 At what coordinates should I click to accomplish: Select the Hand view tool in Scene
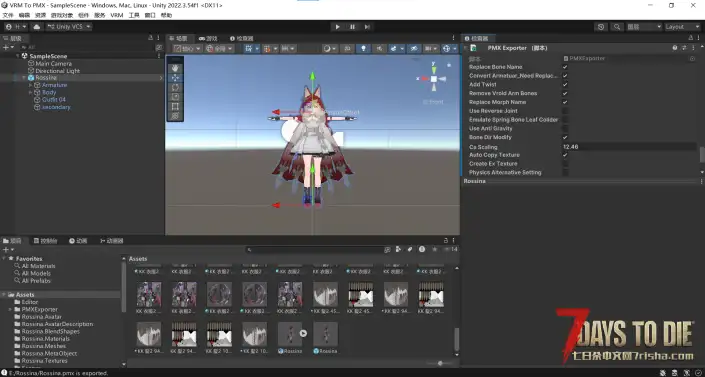tap(175, 68)
